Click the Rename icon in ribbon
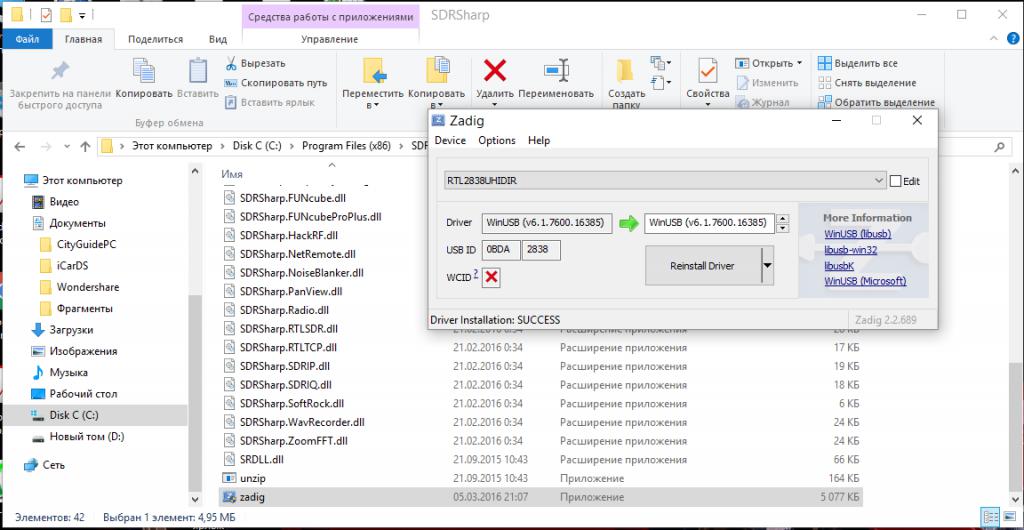1024x530 pixels. pyautogui.click(x=556, y=72)
